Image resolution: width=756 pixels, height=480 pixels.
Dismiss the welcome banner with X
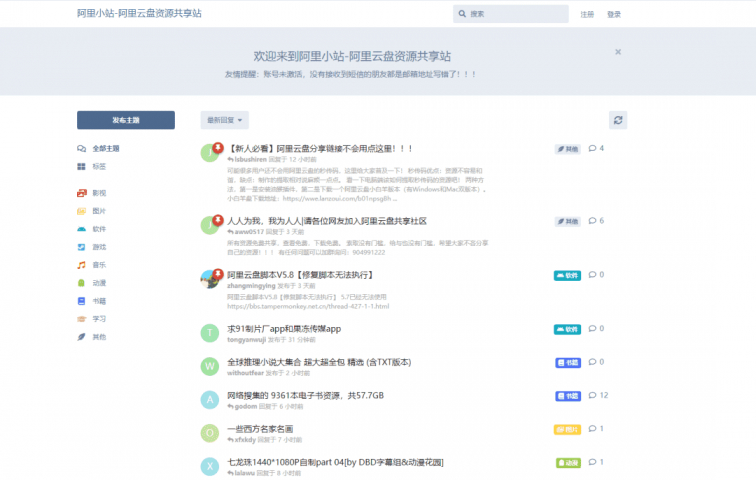(618, 52)
